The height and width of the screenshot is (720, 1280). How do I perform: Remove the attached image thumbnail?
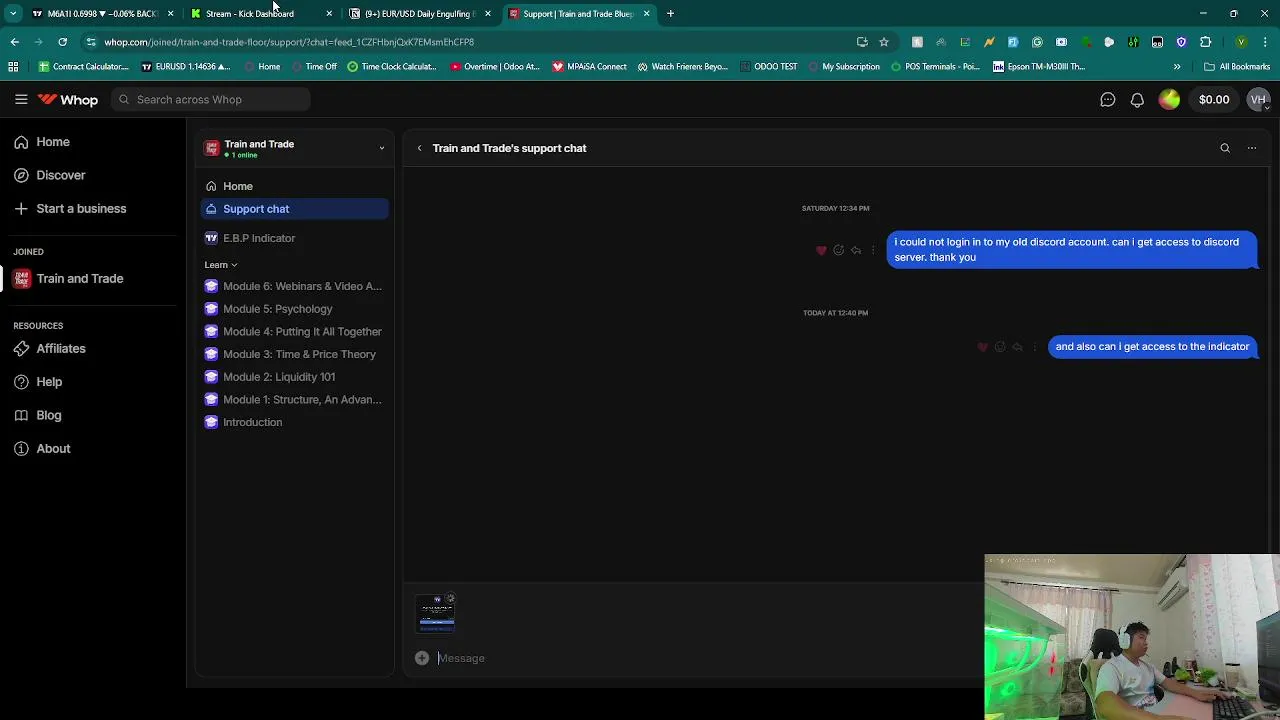pyautogui.click(x=451, y=598)
